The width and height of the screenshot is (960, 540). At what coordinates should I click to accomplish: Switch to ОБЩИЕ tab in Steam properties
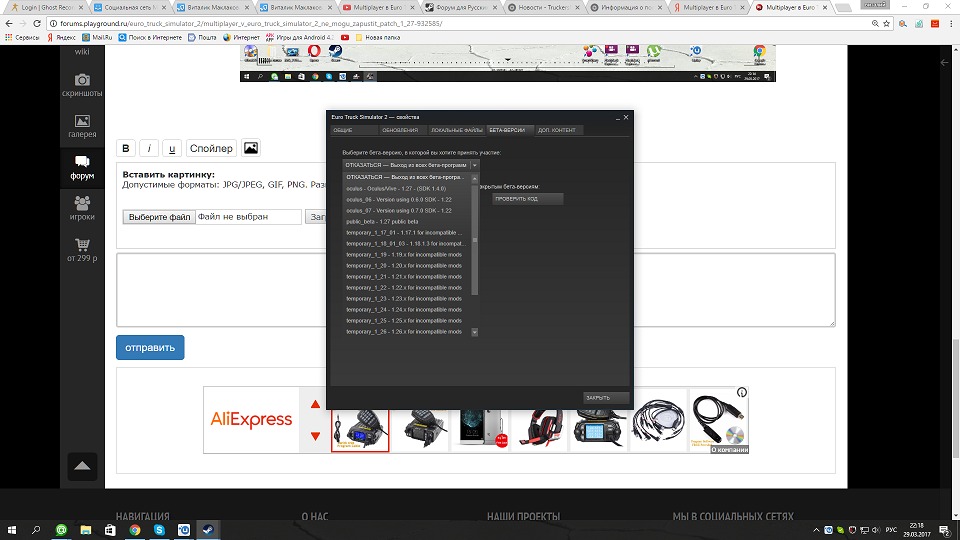(x=353, y=130)
